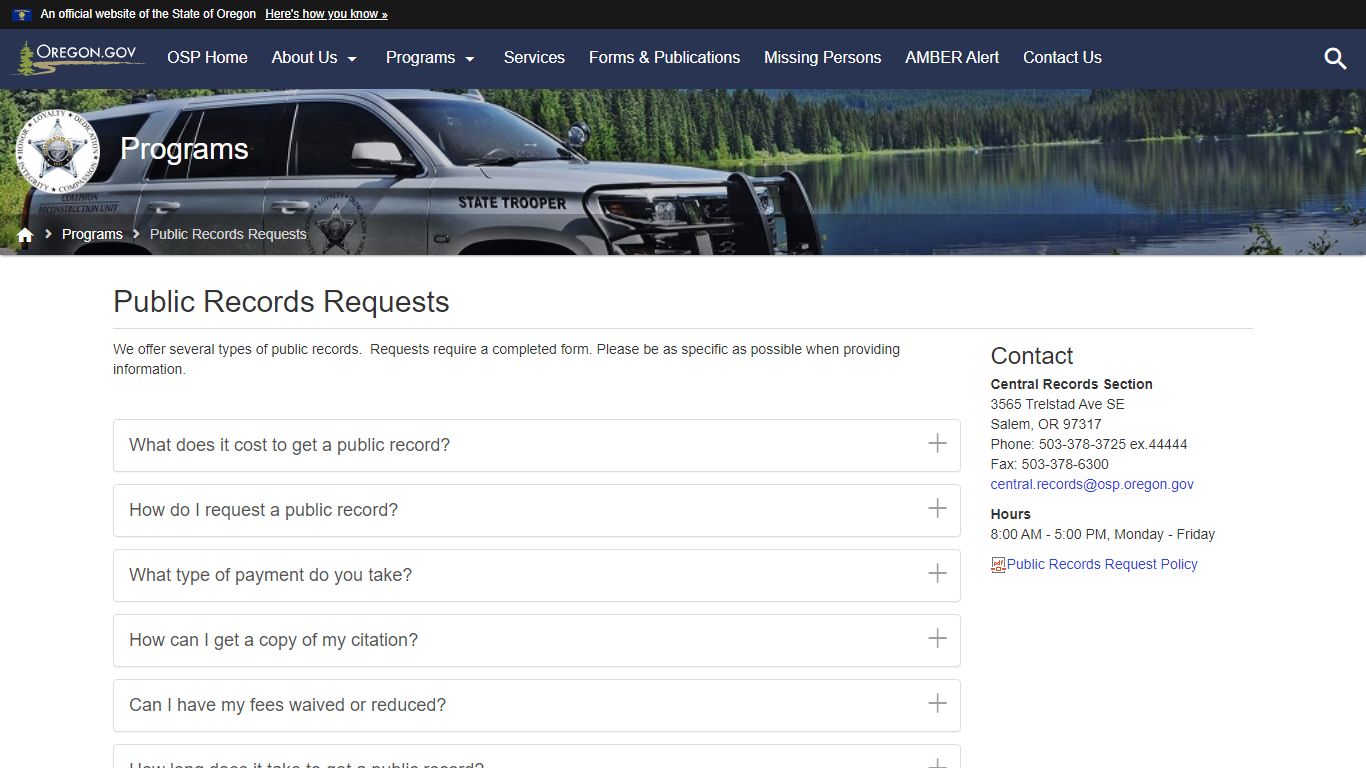
Task: Click Programs breadcrumb link
Action: pyautogui.click(x=92, y=234)
